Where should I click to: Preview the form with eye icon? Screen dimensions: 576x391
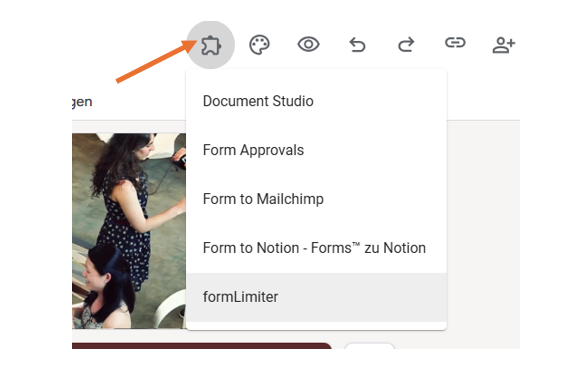point(308,44)
